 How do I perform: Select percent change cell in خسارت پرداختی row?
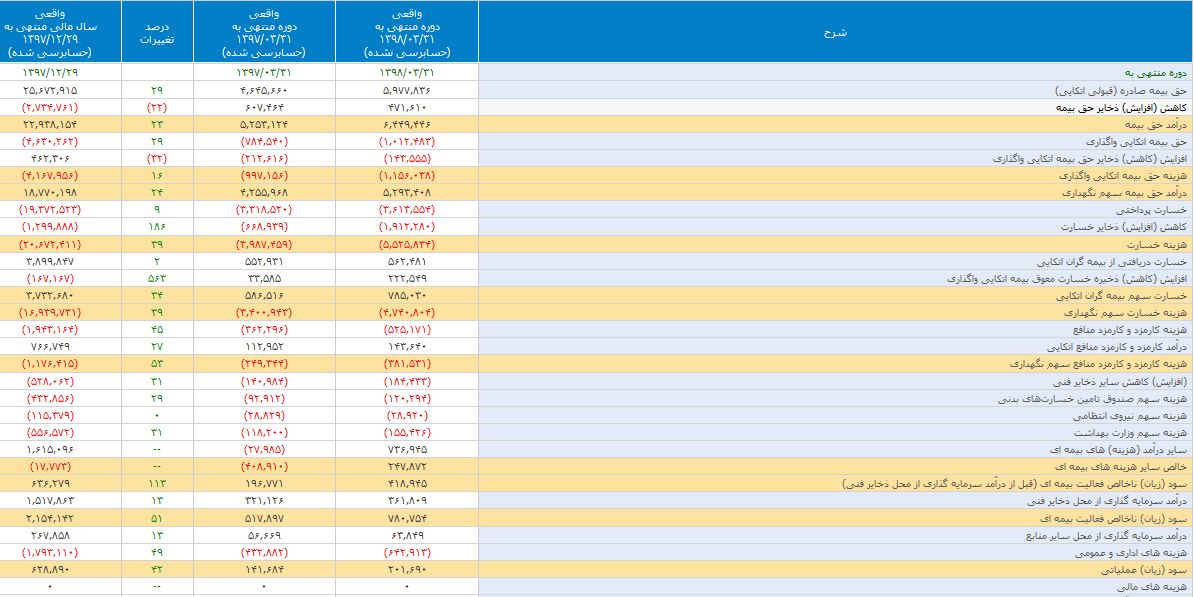point(157,209)
